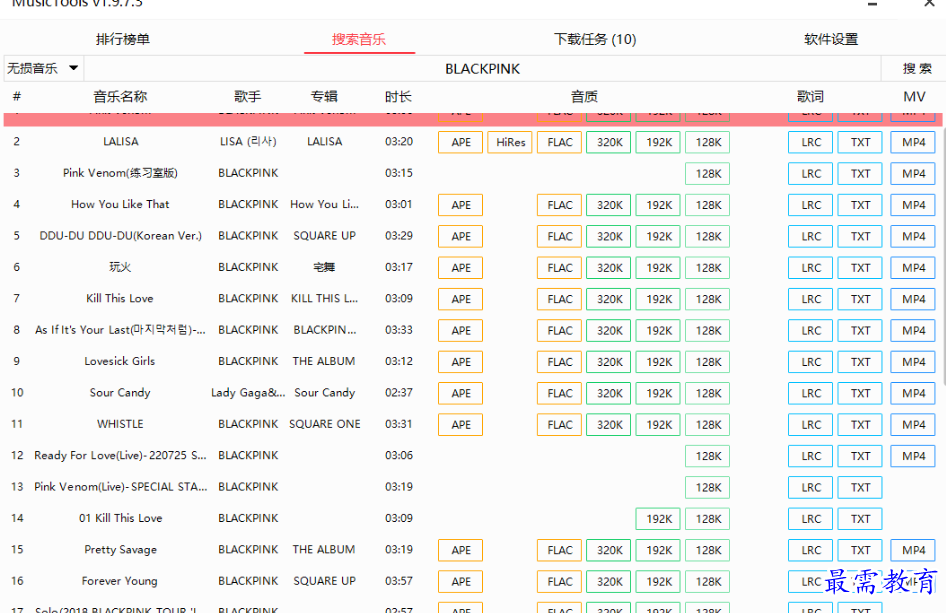Download Kill This Love (row 7) FLAC
Screen dimensions: 946x613
tap(559, 299)
